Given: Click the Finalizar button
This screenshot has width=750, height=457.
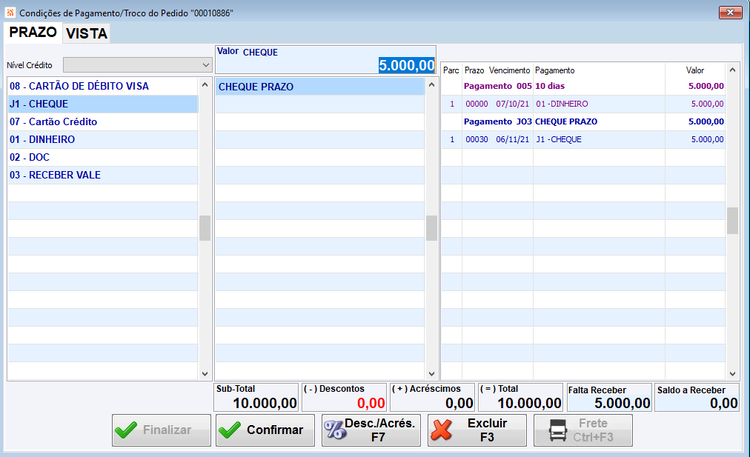Looking at the screenshot, I should coord(162,430).
